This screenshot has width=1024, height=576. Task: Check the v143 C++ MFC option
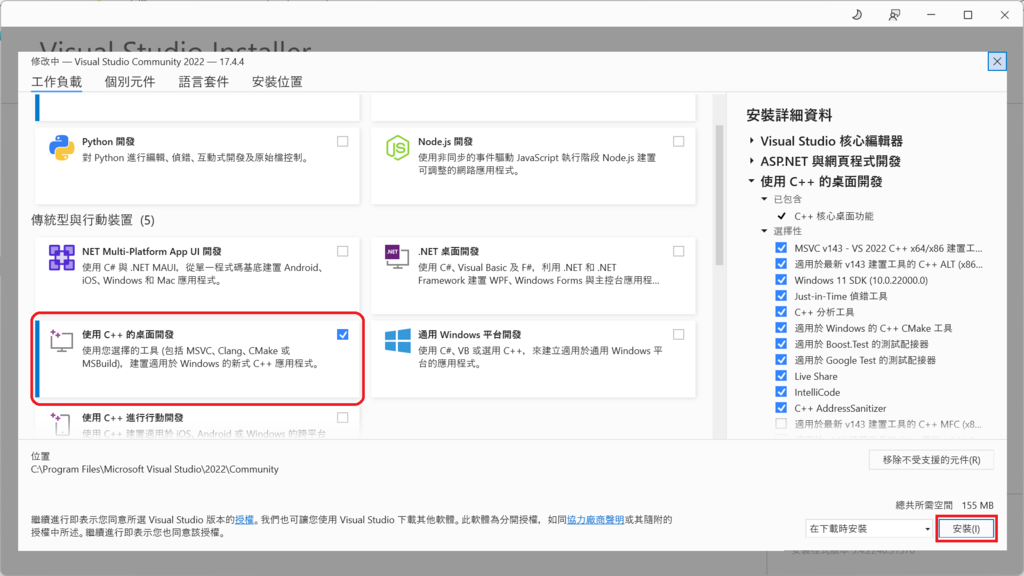781,424
